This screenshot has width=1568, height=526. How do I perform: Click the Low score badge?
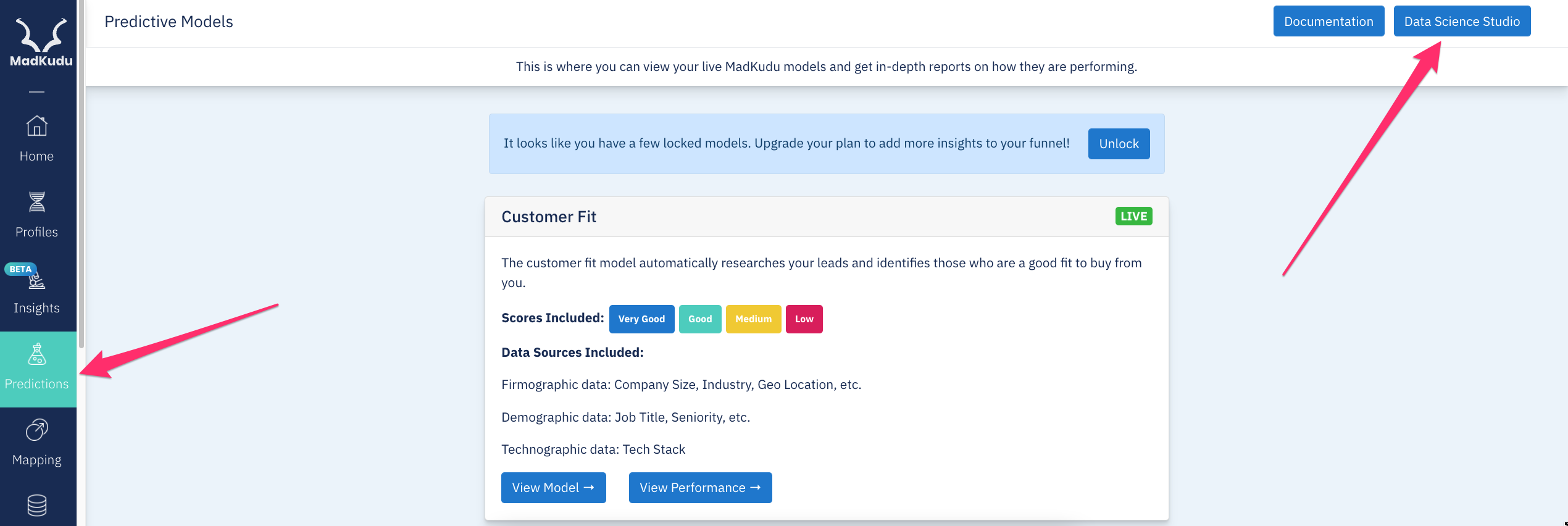click(804, 319)
